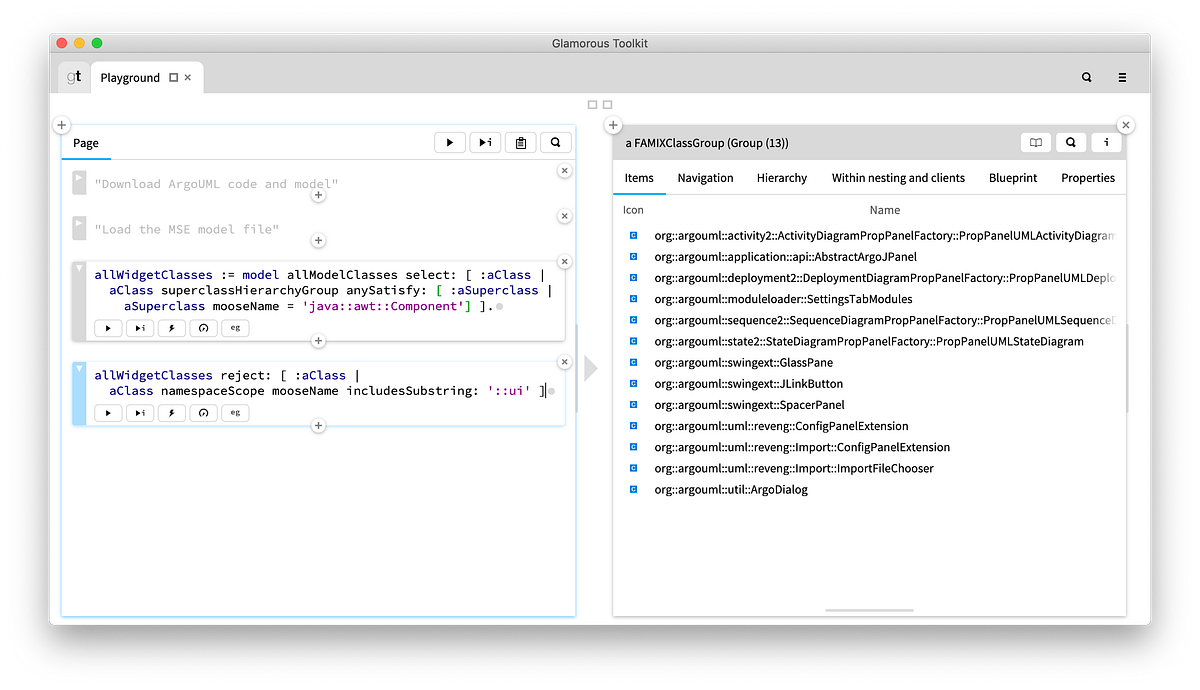Close the 'Load the MSE model file' snippet
Image resolution: width=1200 pixels, height=690 pixels.
[564, 216]
